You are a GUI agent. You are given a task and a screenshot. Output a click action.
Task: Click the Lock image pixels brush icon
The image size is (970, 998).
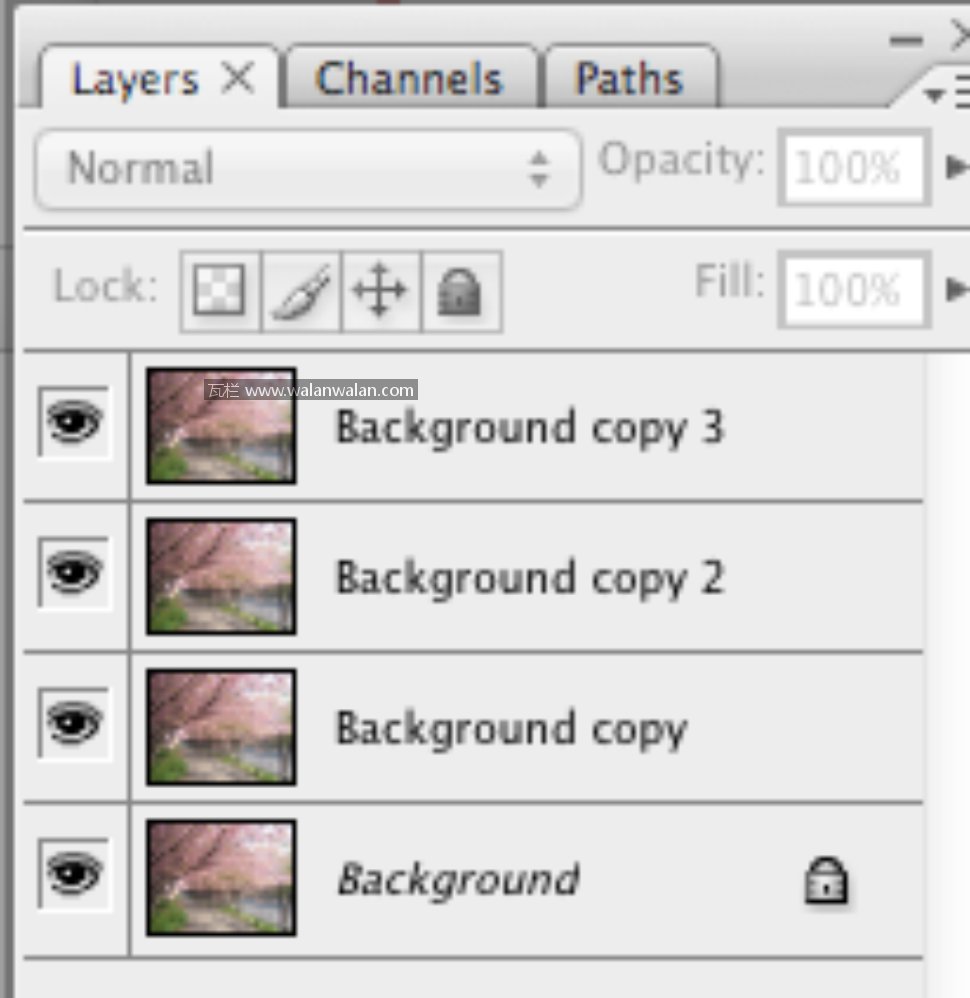[x=301, y=292]
